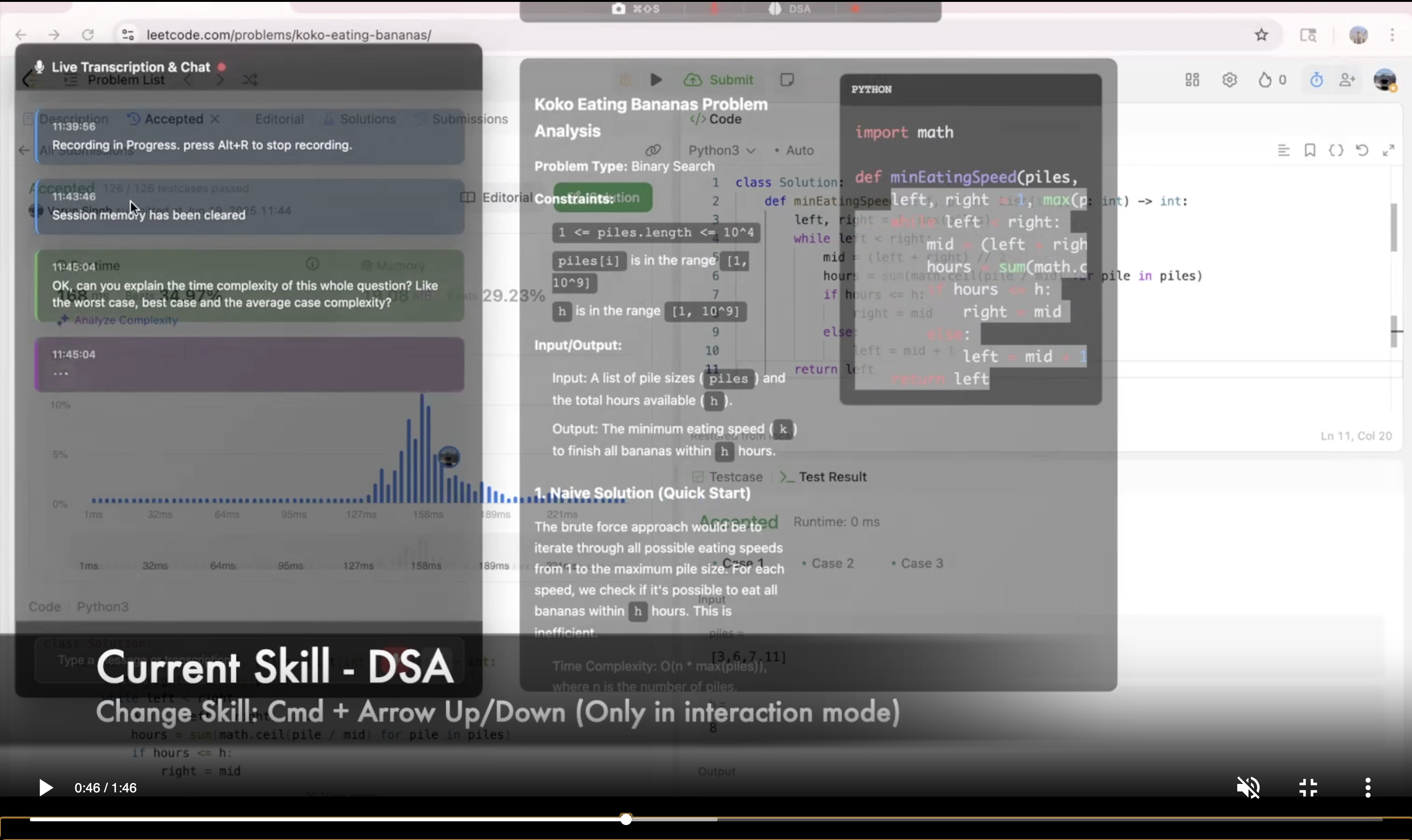Click the editor curly braces icon
The height and width of the screenshot is (840, 1412).
[x=1336, y=150]
